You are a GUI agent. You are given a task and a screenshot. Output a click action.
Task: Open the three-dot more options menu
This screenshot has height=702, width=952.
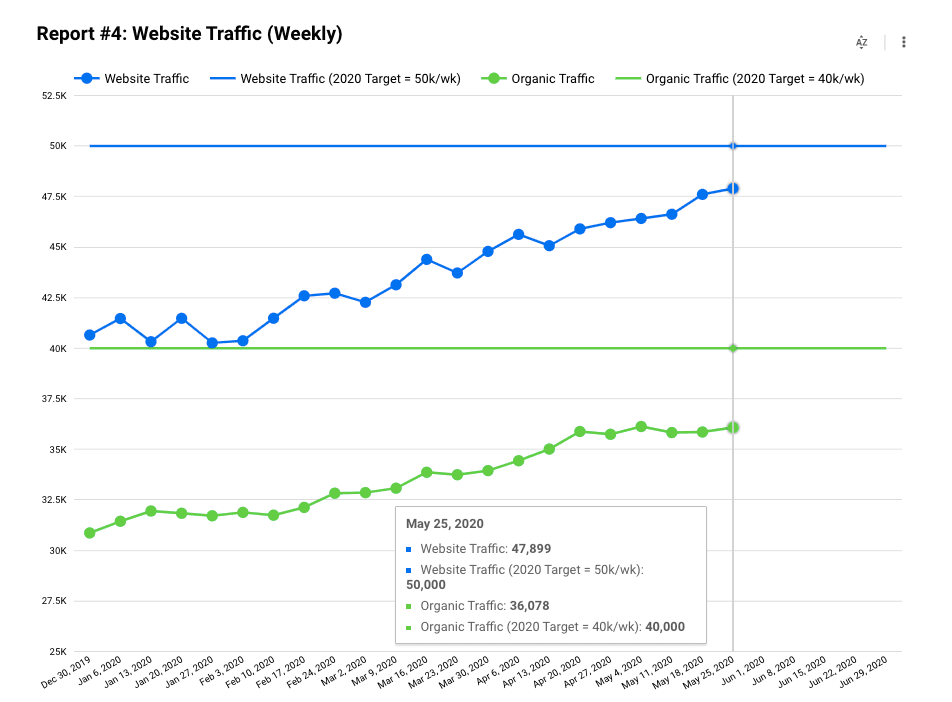point(904,42)
